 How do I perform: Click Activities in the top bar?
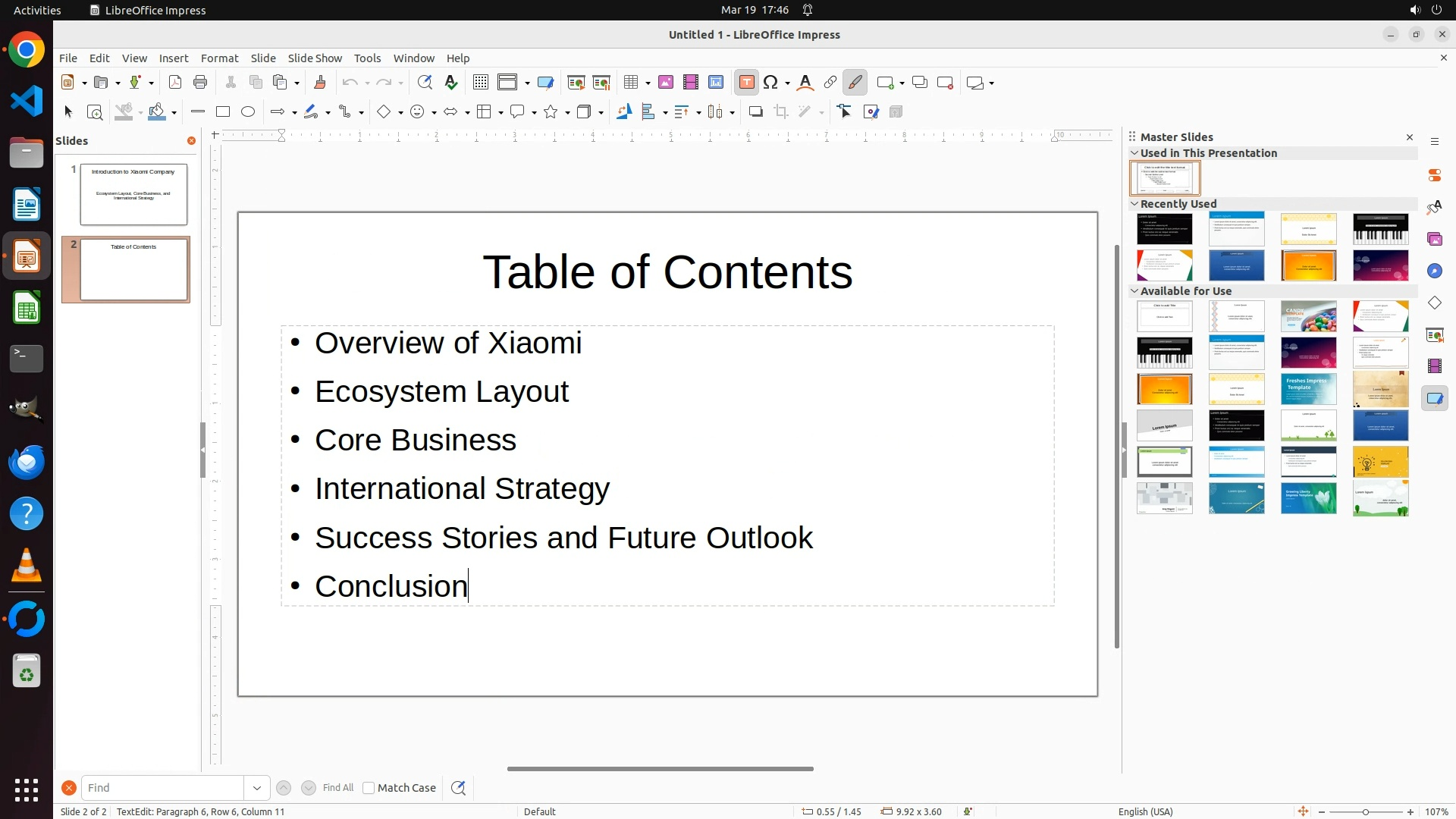[37, 10]
